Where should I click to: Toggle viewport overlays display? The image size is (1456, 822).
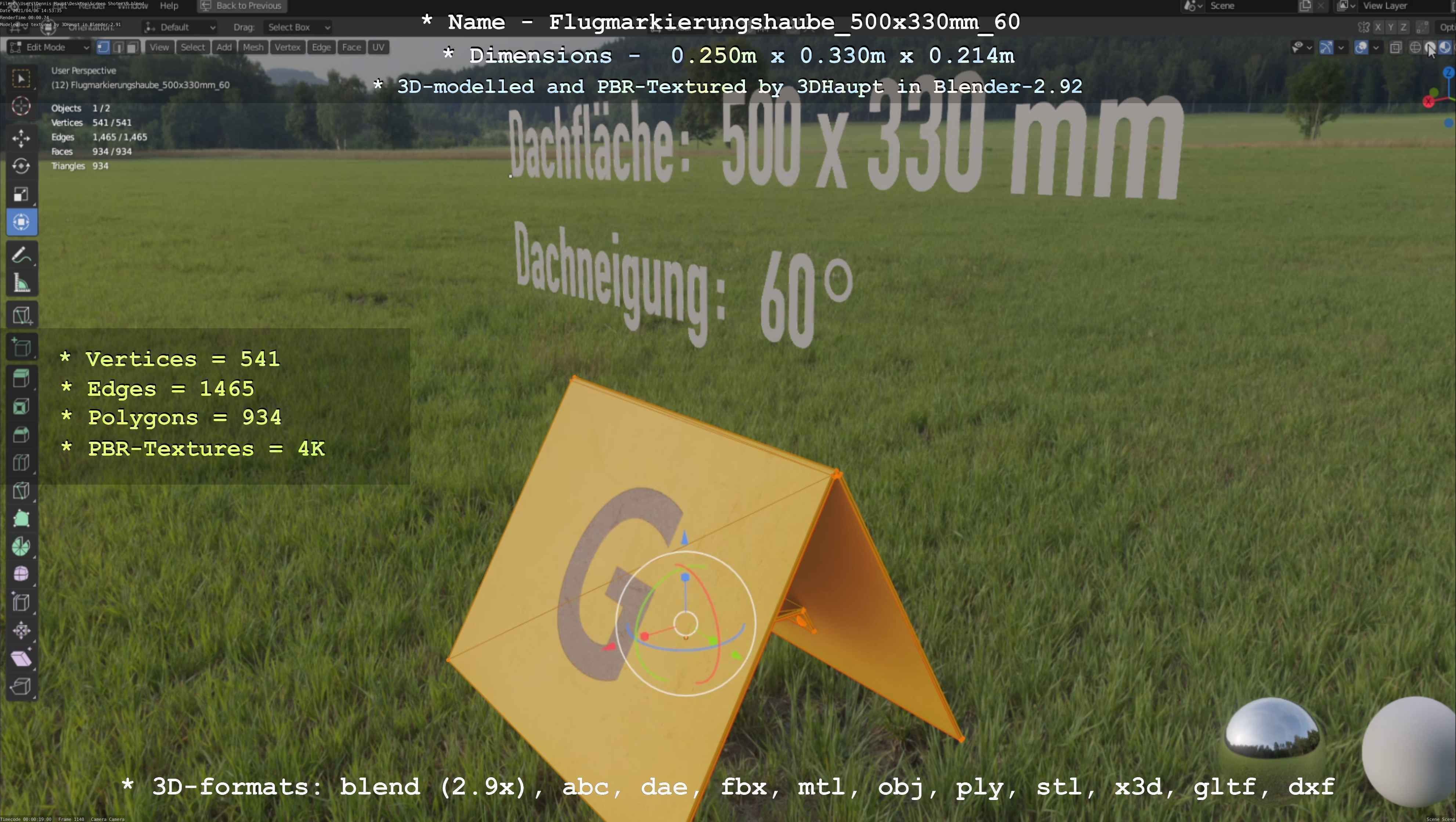(x=1361, y=47)
